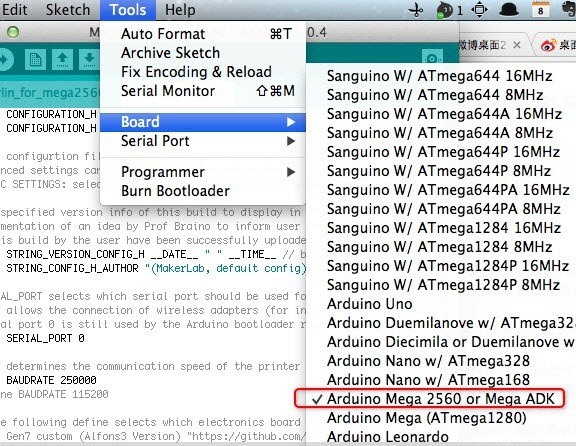Select Sanguino W/ ATmega644PA 8MHz board
576x446 pixels.
pyautogui.click(x=441, y=209)
